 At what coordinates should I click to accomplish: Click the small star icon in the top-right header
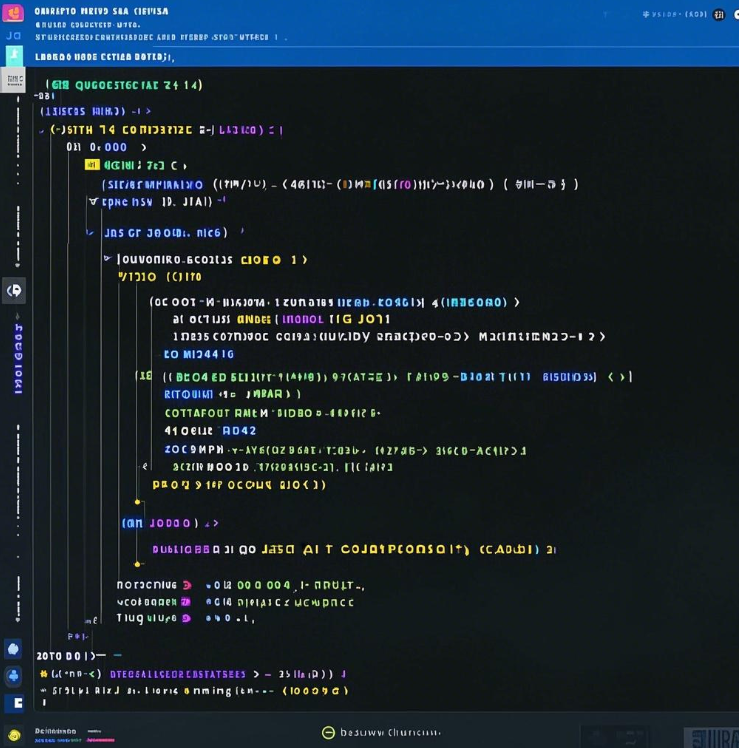pyautogui.click(x=646, y=14)
